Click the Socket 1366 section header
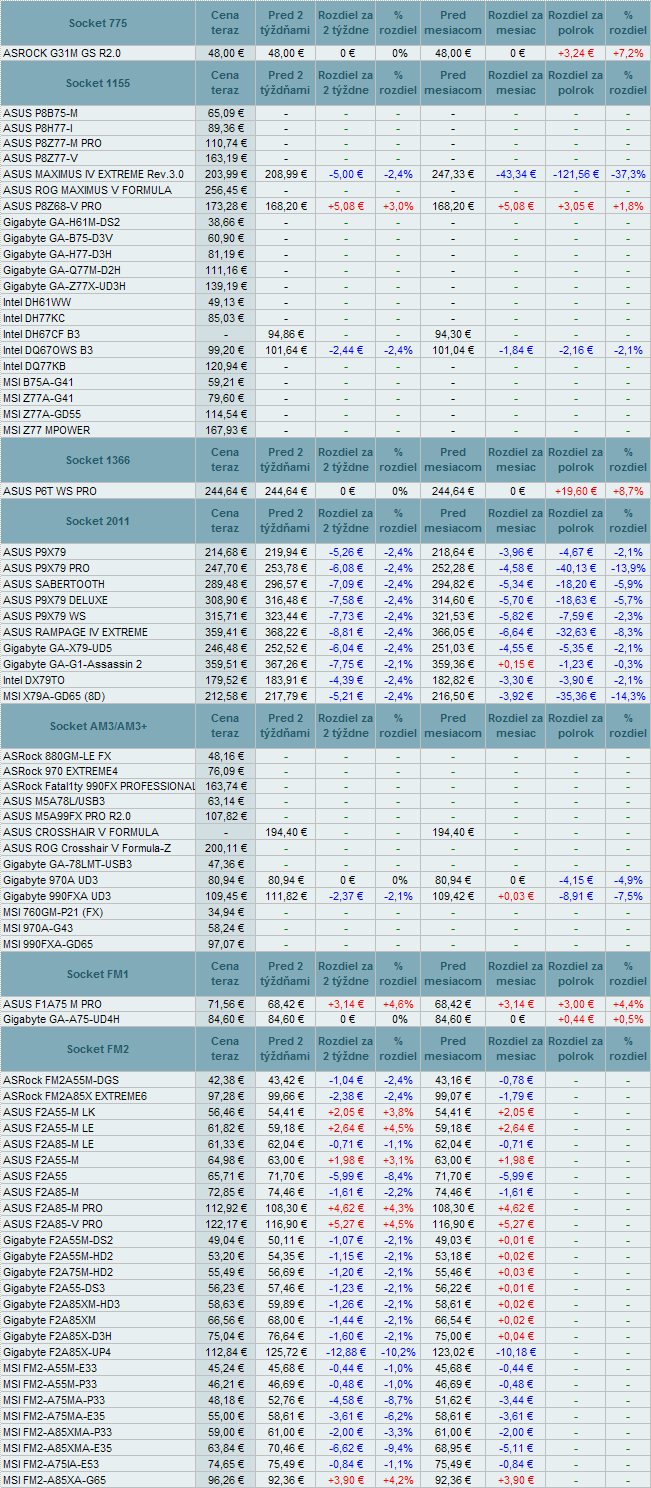651x1488 pixels. [98, 460]
